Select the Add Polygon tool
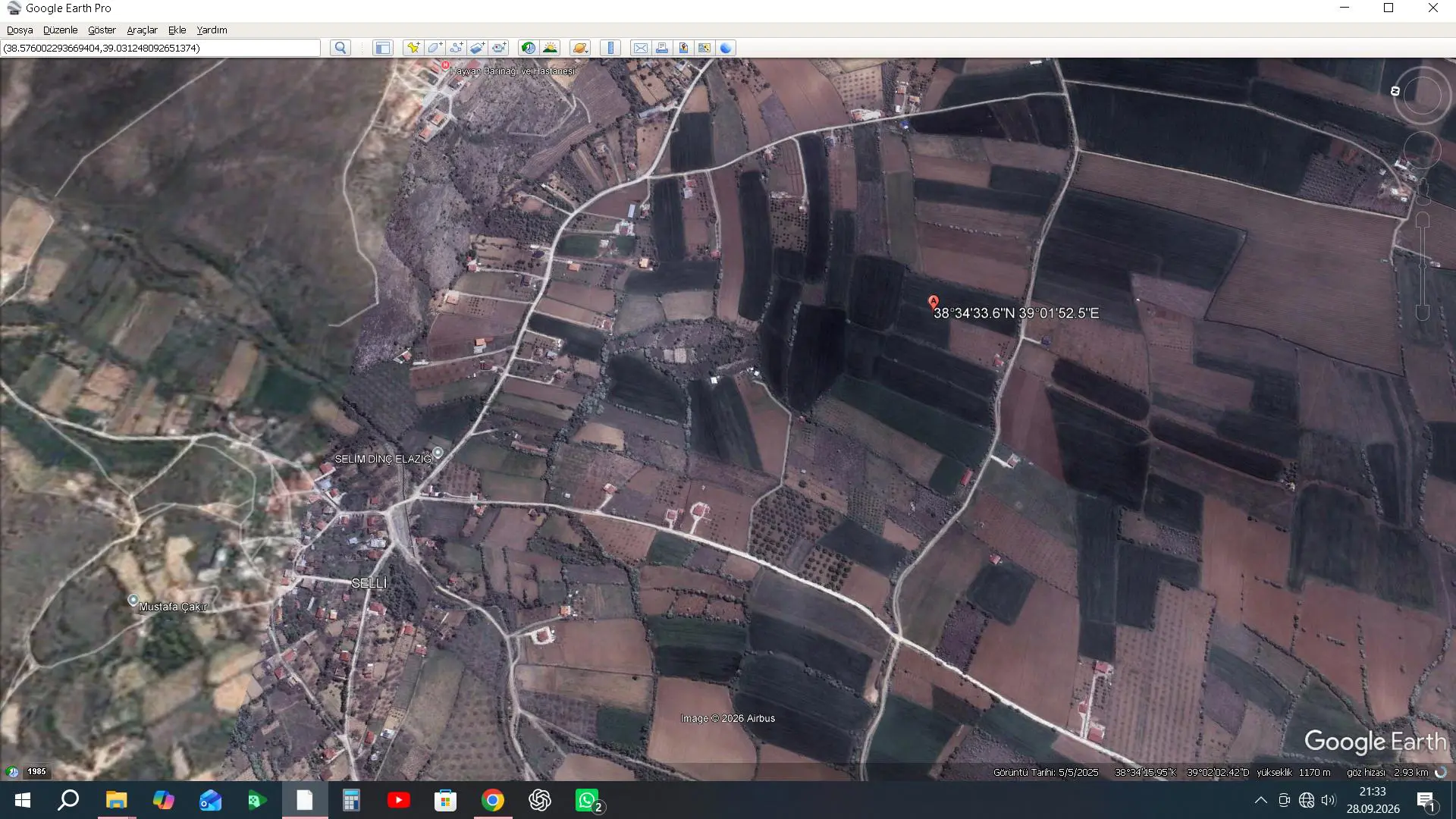This screenshot has height=819, width=1456. (x=435, y=48)
